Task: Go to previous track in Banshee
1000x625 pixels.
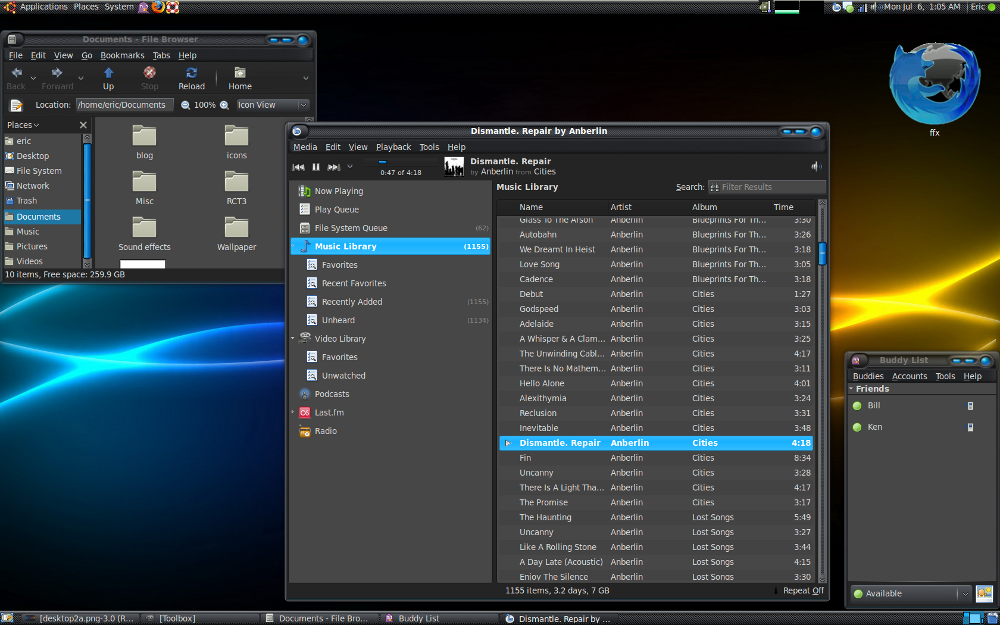Action: [298, 167]
